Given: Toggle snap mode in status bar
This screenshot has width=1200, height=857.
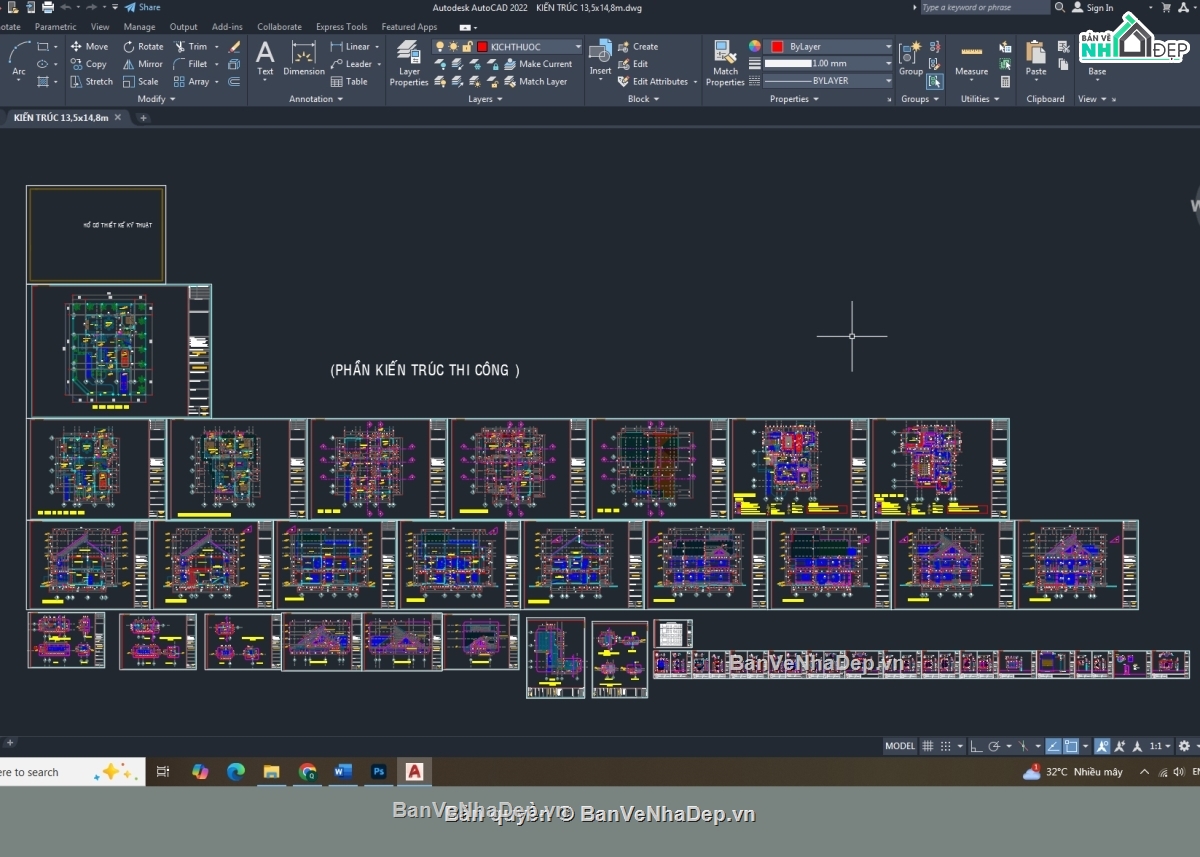Looking at the screenshot, I should pyautogui.click(x=946, y=746).
